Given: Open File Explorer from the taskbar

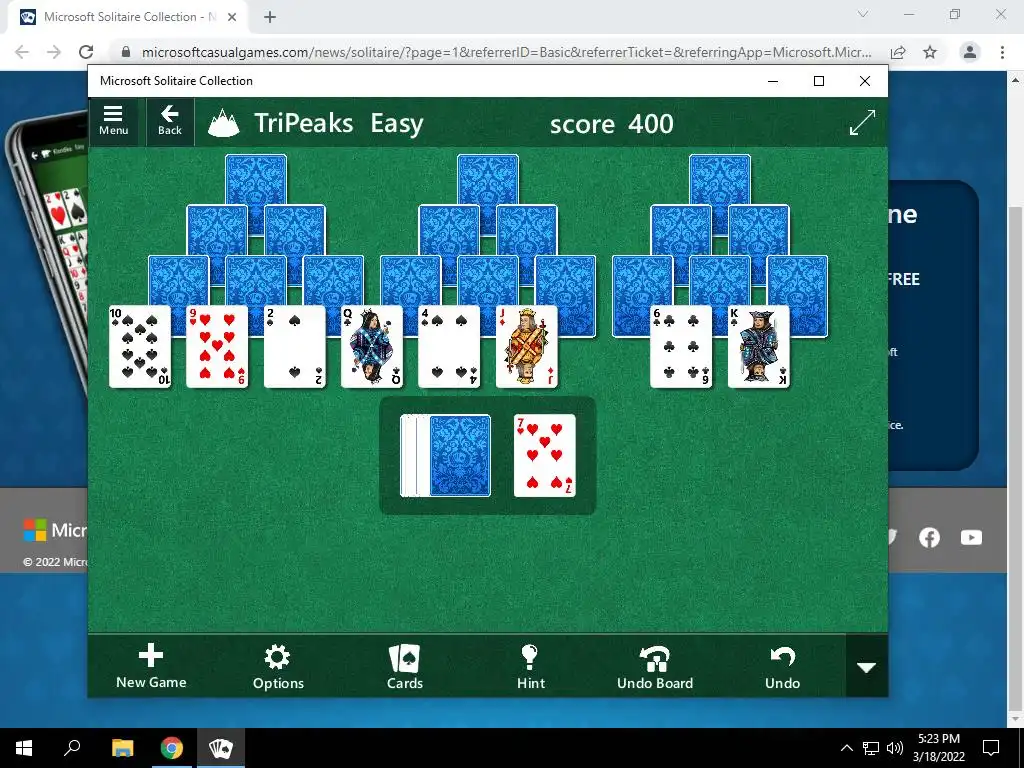Looking at the screenshot, I should [x=122, y=748].
